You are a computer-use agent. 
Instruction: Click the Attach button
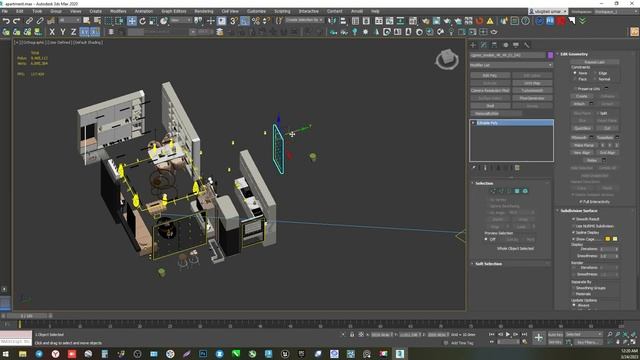(x=579, y=104)
